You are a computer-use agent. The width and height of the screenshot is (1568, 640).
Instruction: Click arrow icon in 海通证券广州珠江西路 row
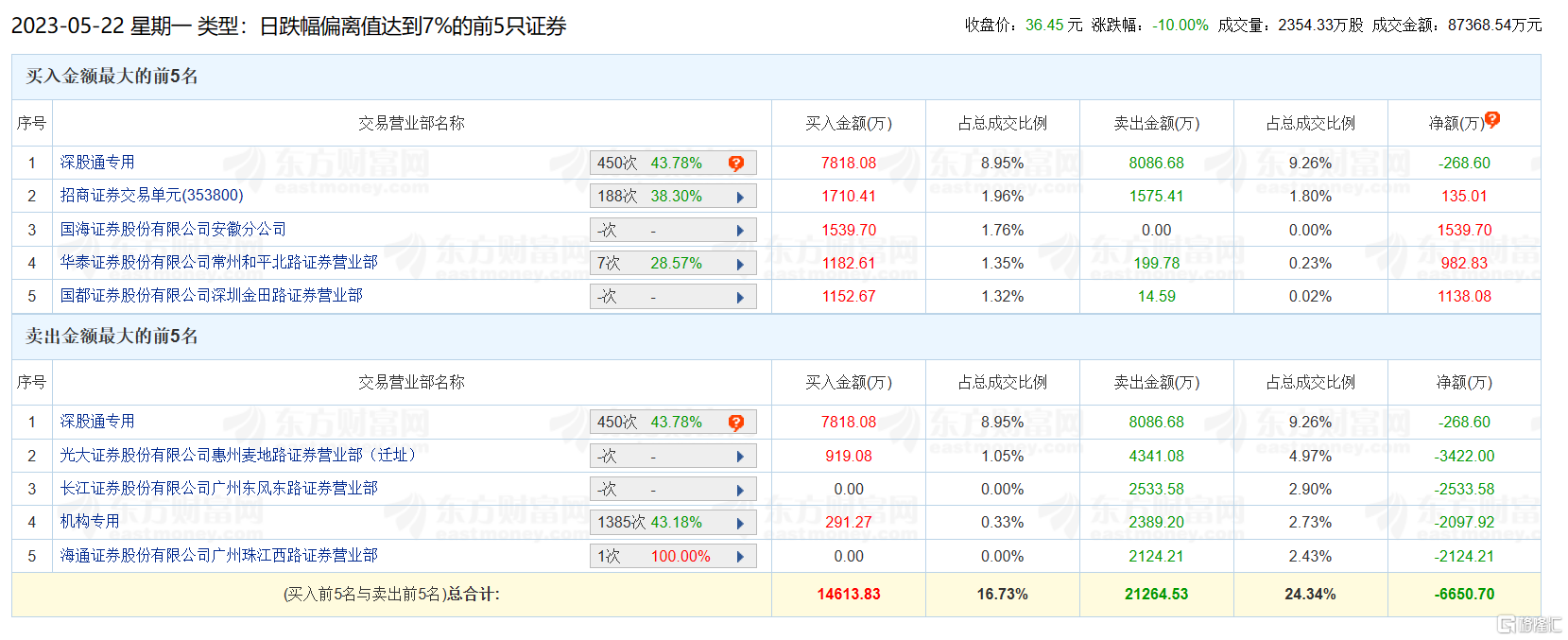point(740,557)
